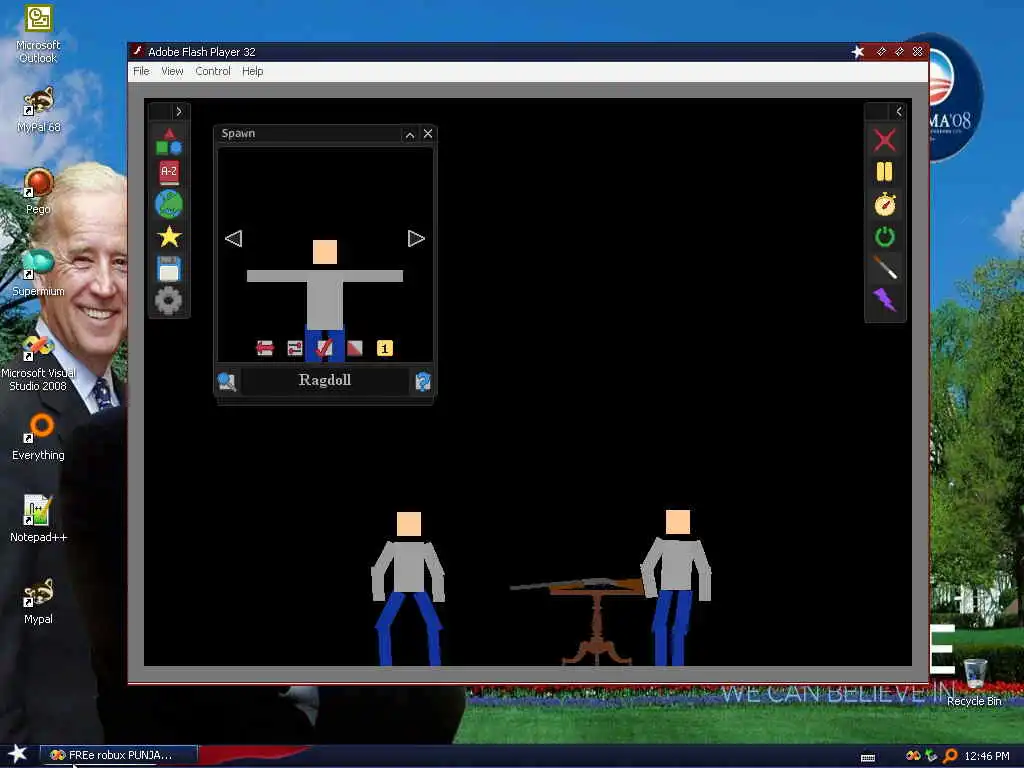This screenshot has width=1024, height=768.
Task: Collapse the right toolbar with its chevron
Action: click(899, 112)
